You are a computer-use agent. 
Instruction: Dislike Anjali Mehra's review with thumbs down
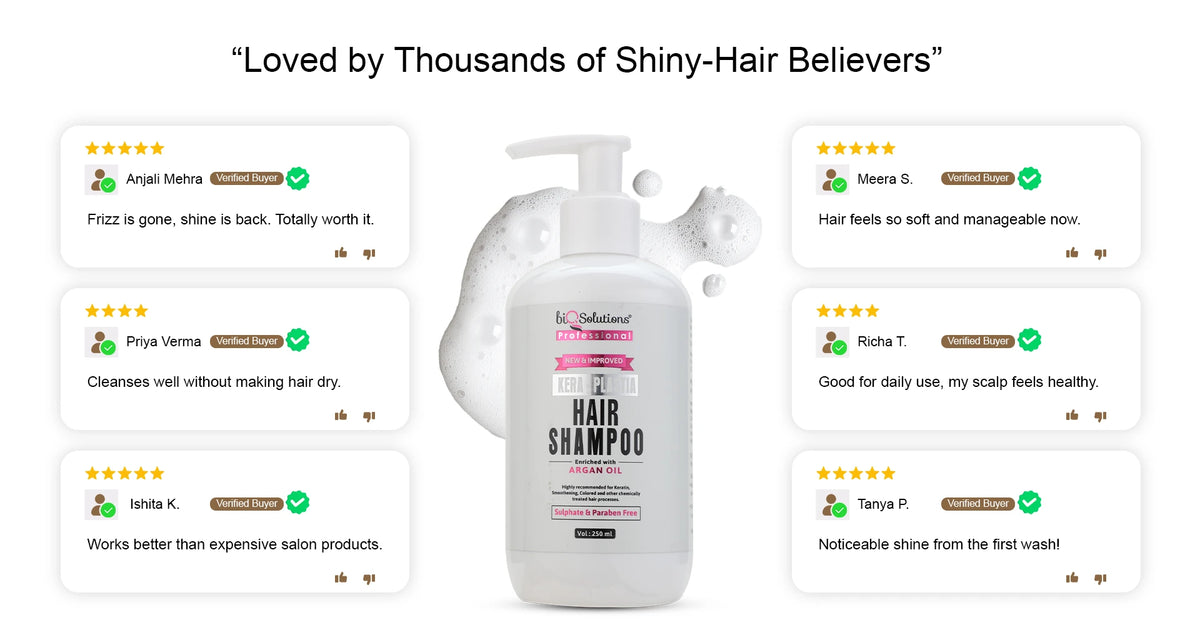tap(369, 254)
